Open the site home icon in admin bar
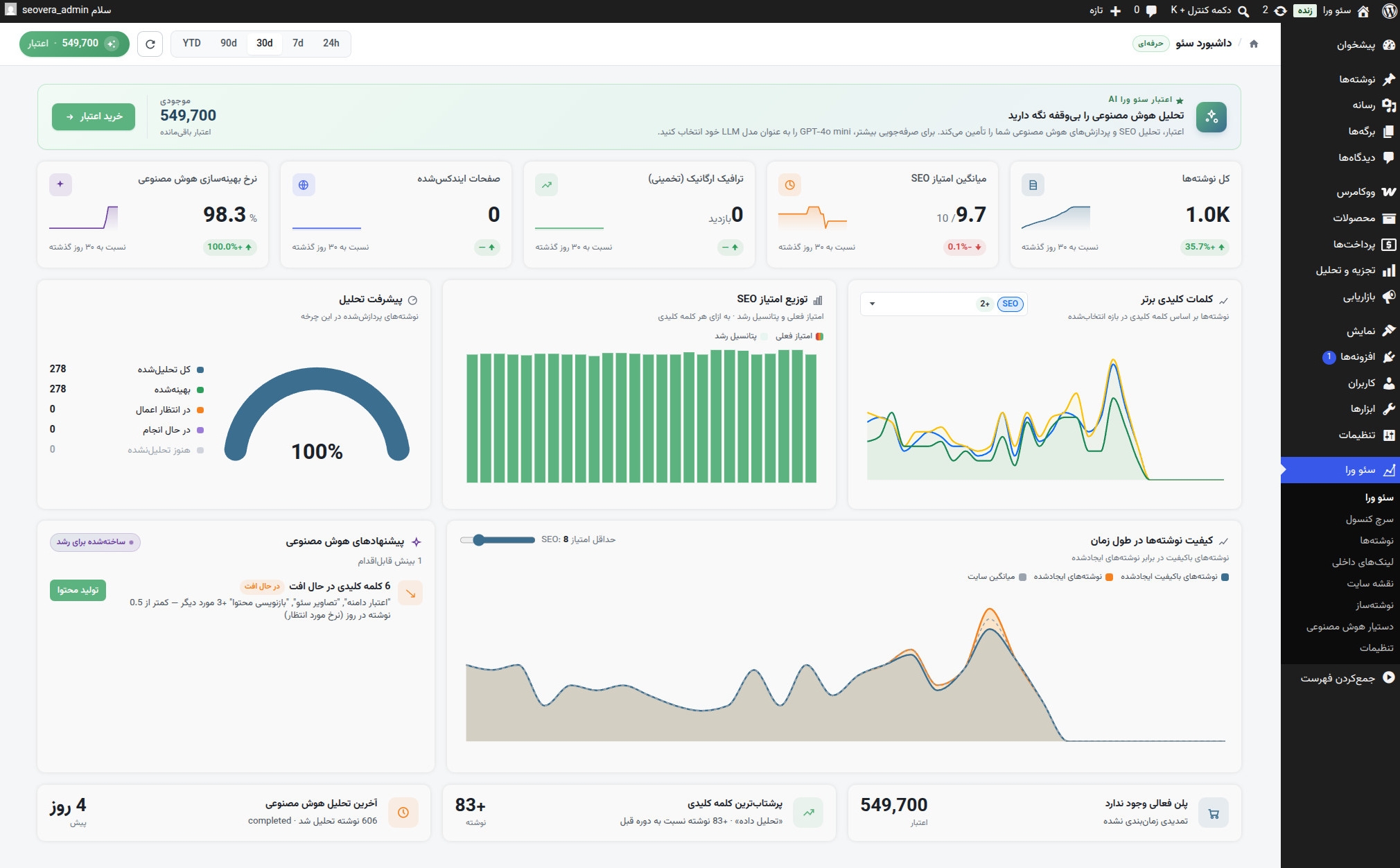Screen dimensions: 1400x868 pos(1363,10)
